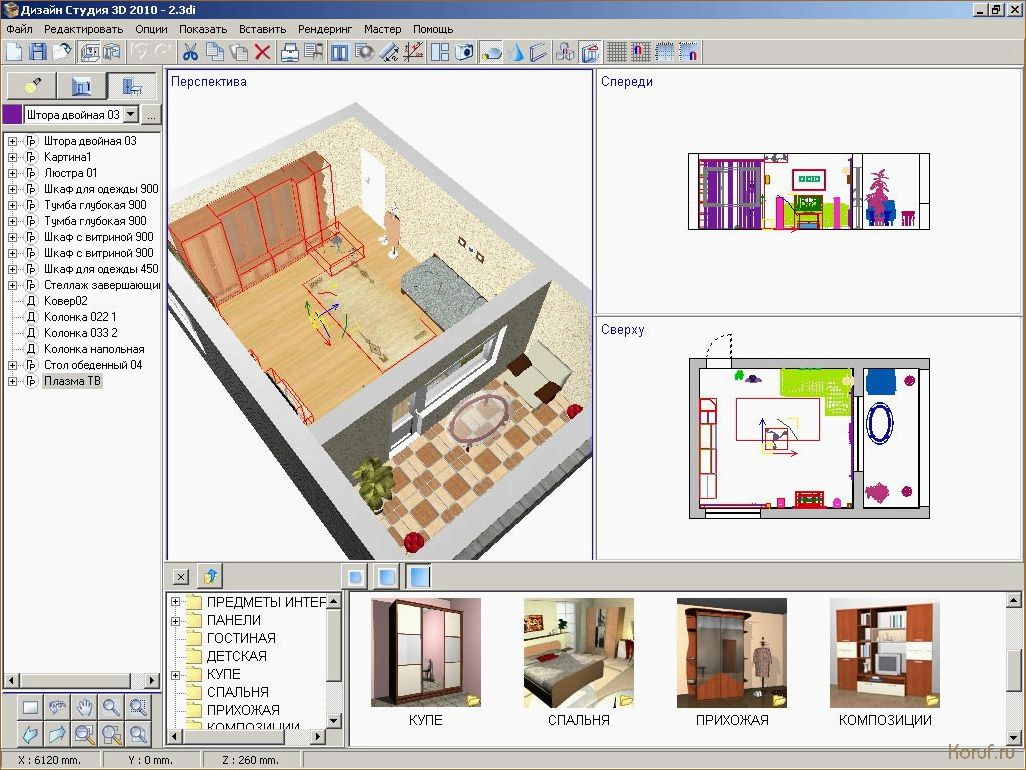This screenshot has width=1026, height=770.
Task: Open the ПРИХОЖАЯ hallway thumbnail
Action: click(x=732, y=652)
